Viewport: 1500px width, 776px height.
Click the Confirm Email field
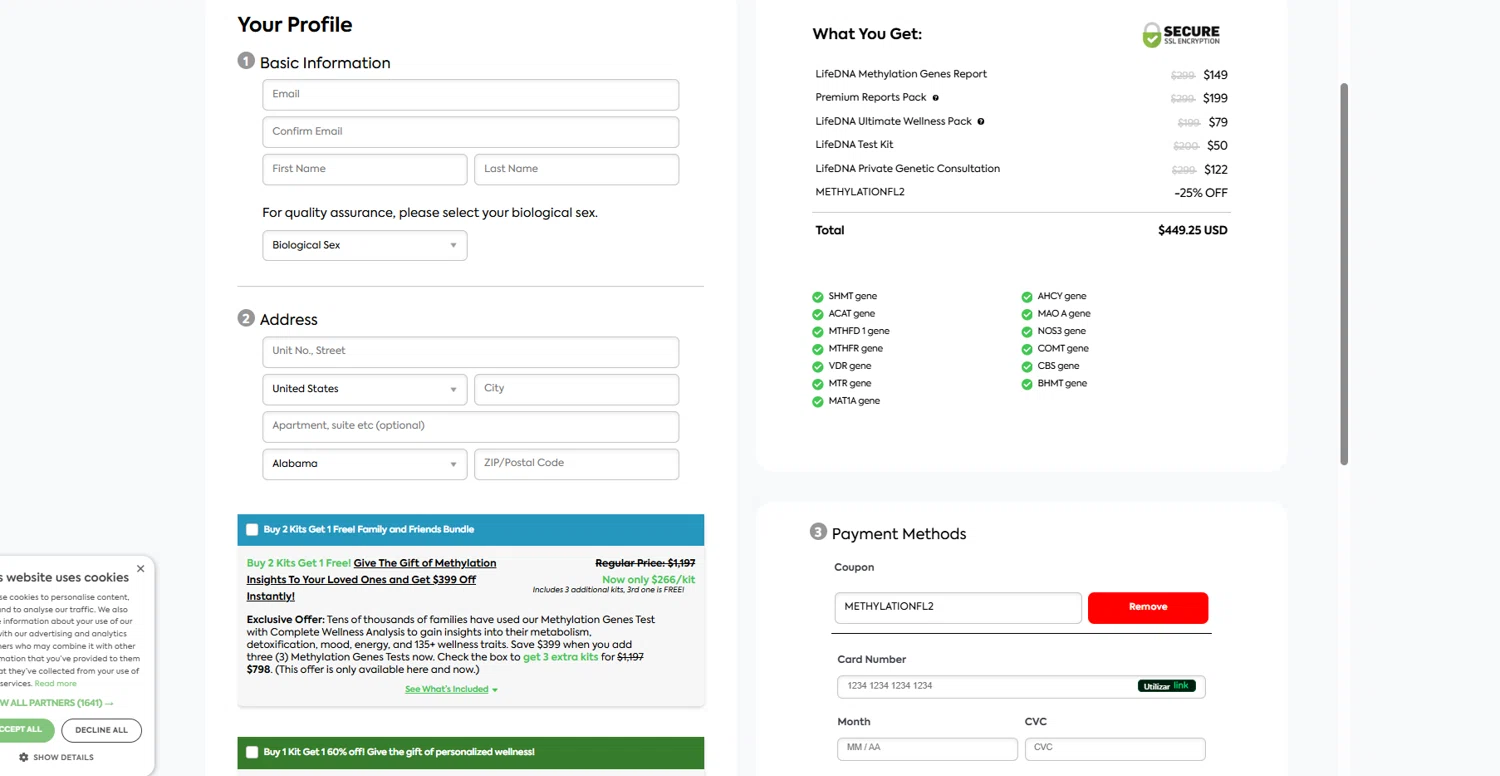coord(471,132)
